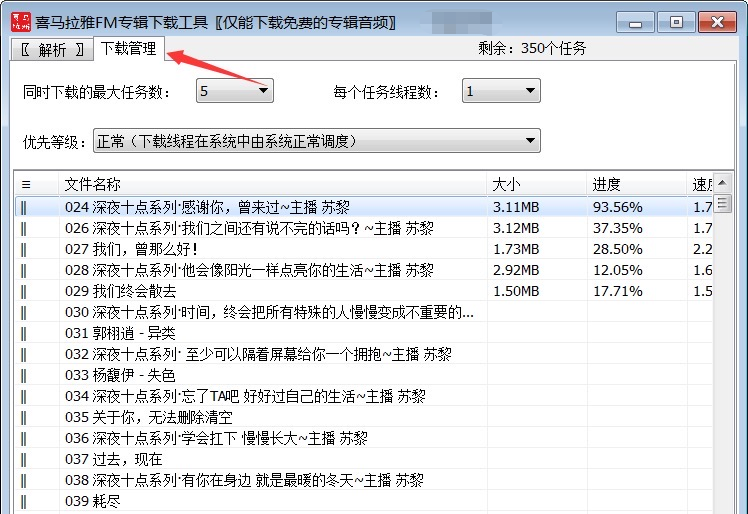
Task: Click the vertical scrollbar thumb
Action: coord(722,203)
